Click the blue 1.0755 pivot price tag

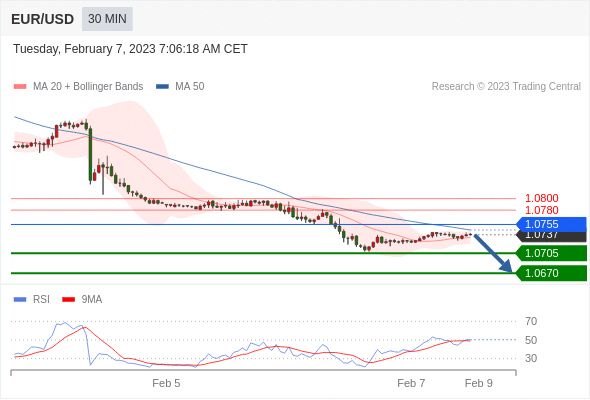[552, 224]
